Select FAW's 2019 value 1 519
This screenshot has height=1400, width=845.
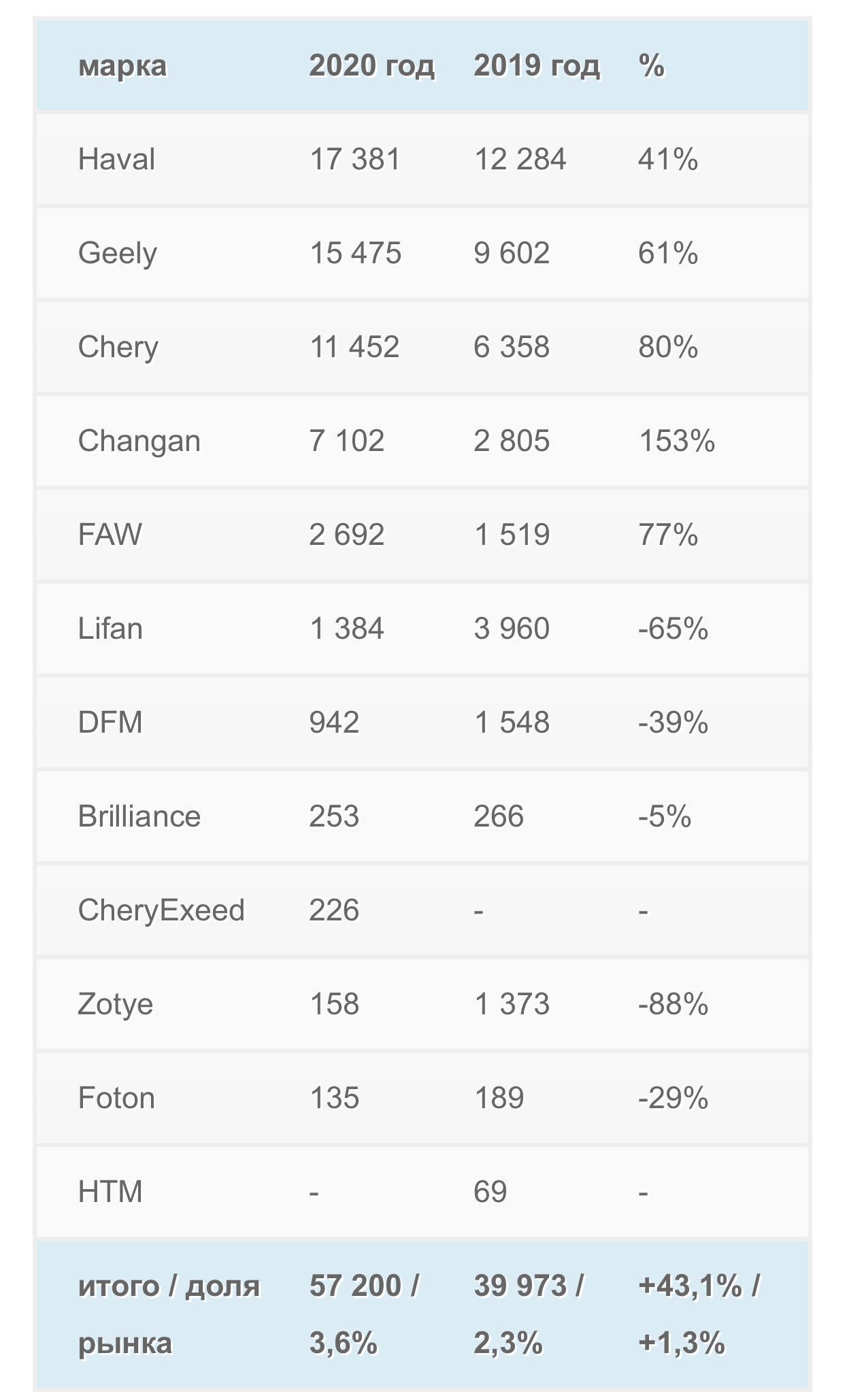pyautogui.click(x=512, y=535)
